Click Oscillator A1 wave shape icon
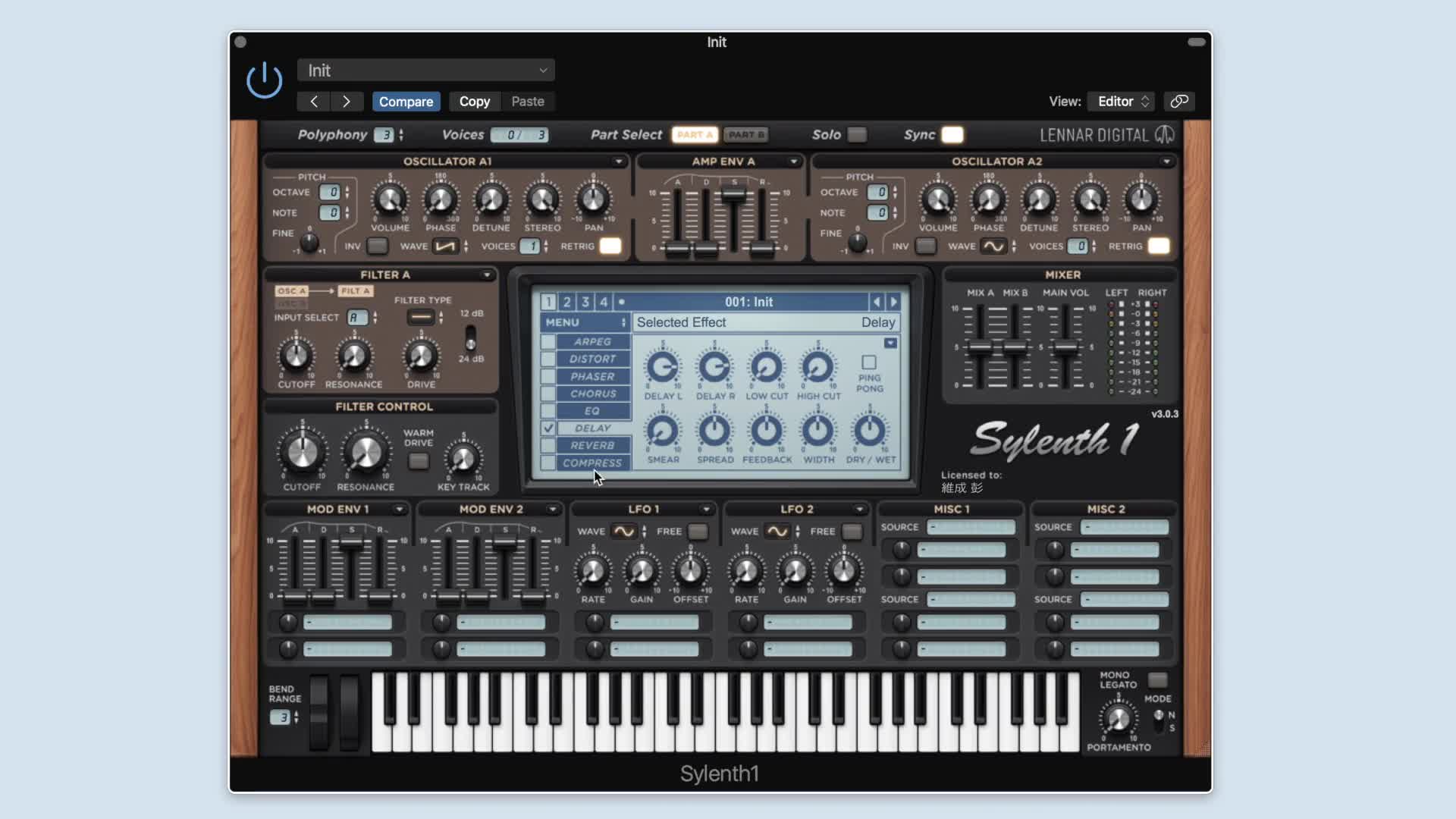The height and width of the screenshot is (819, 1456). tap(446, 246)
